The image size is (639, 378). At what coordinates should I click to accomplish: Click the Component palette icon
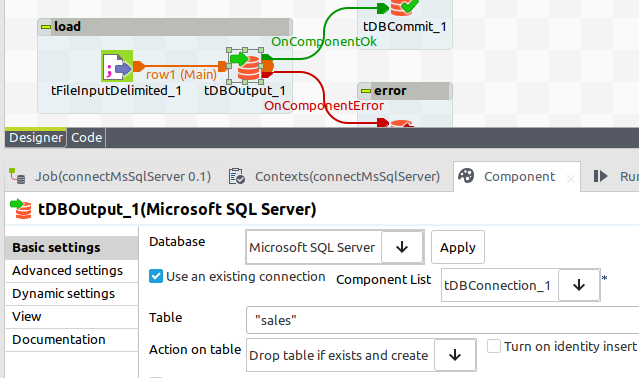(x=466, y=176)
